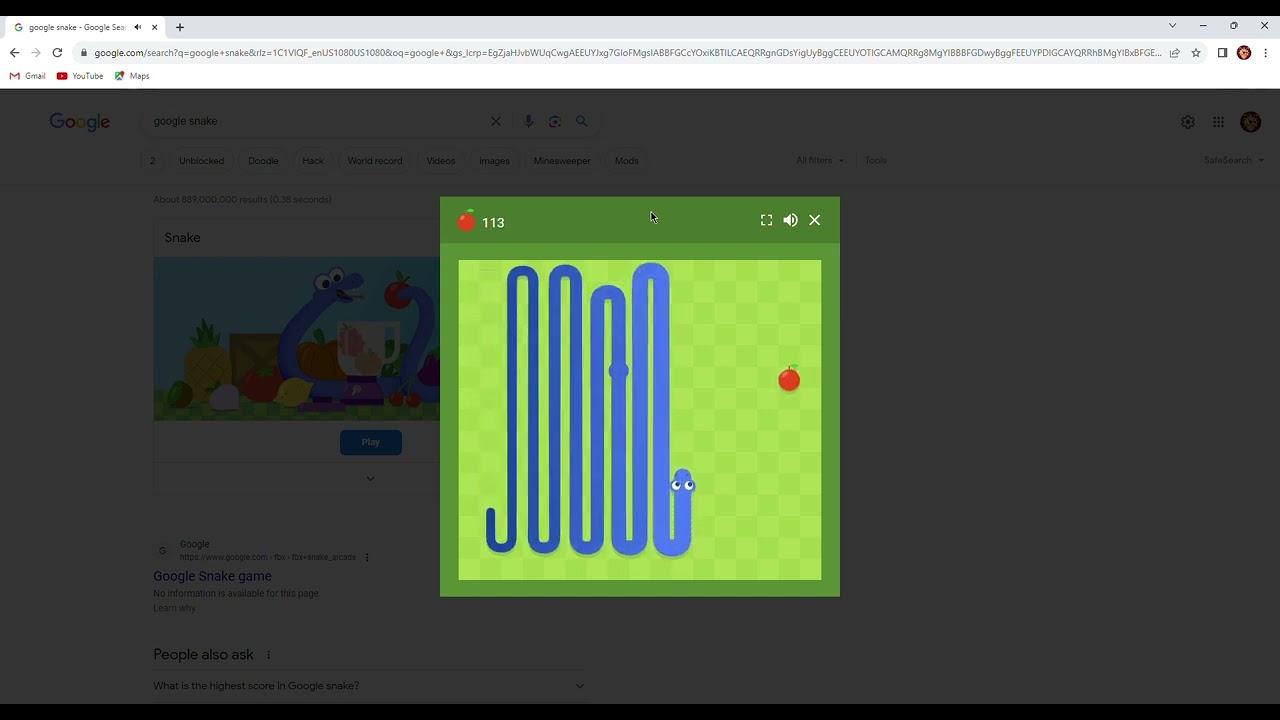1280x720 pixels.
Task: Open Google apps grid
Action: [1218, 122]
